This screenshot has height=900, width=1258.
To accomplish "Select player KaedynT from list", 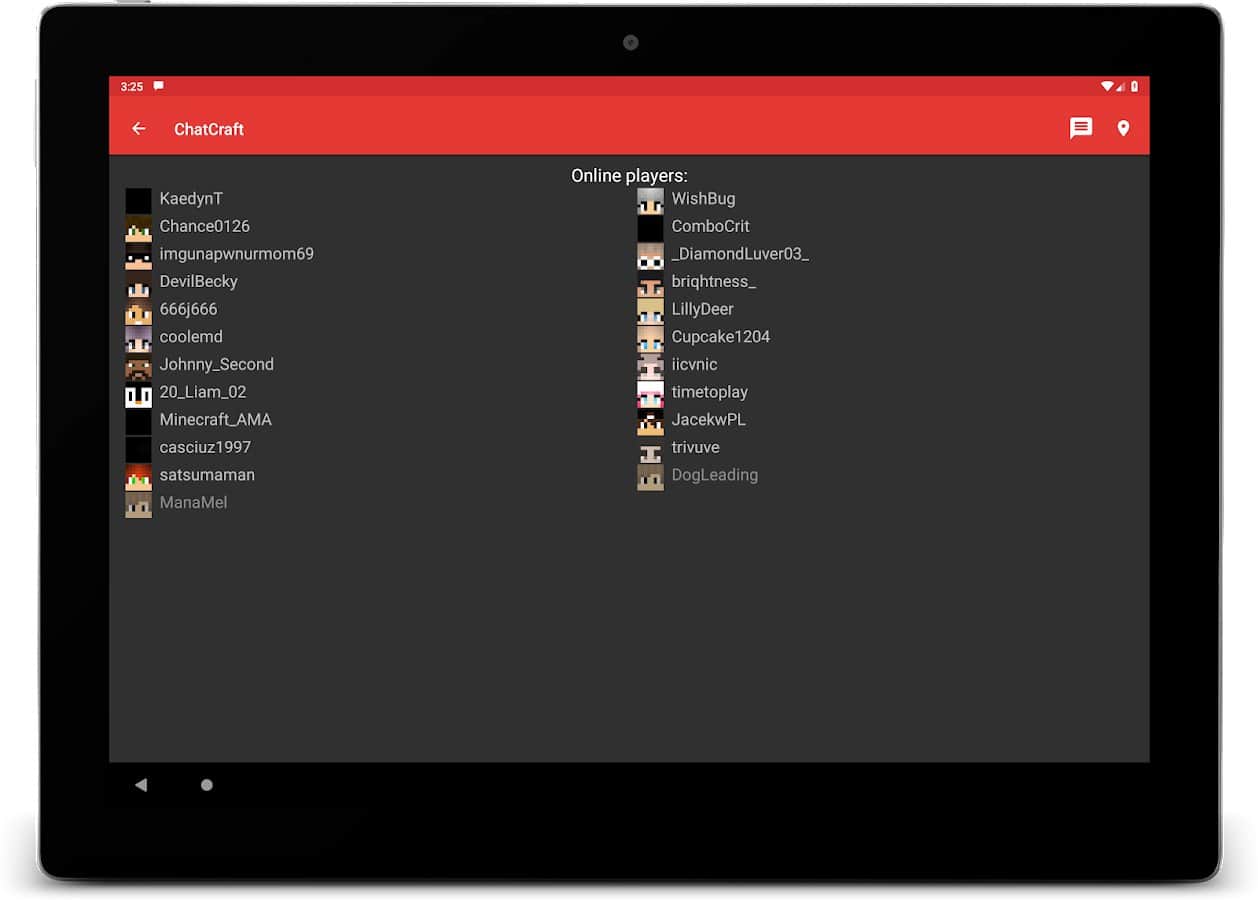I will pyautogui.click(x=191, y=199).
